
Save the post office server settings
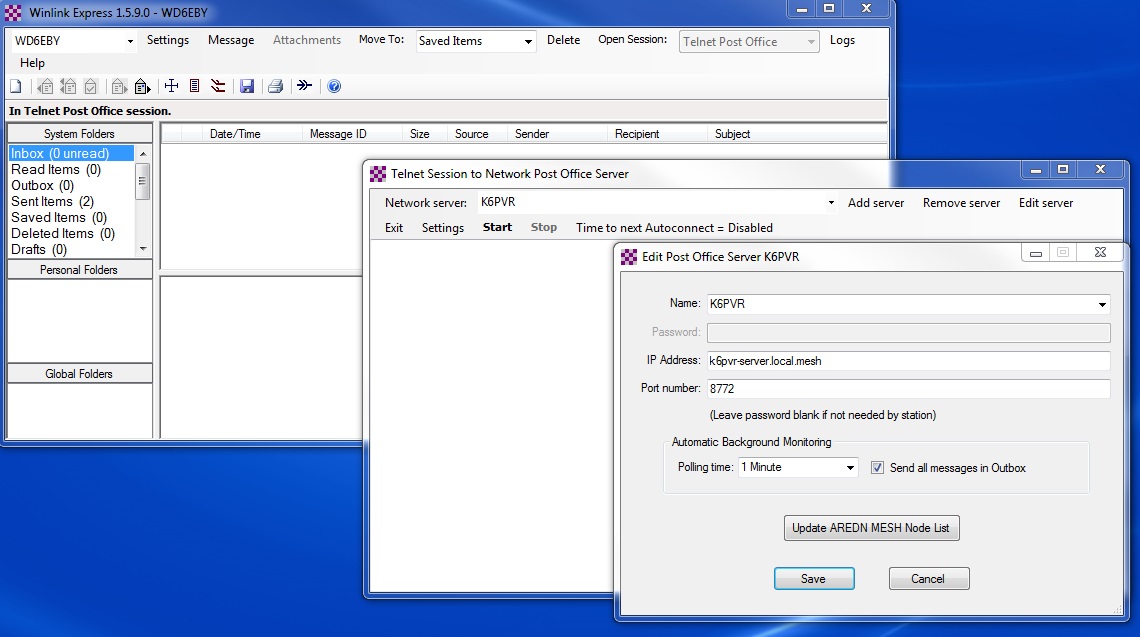click(814, 579)
